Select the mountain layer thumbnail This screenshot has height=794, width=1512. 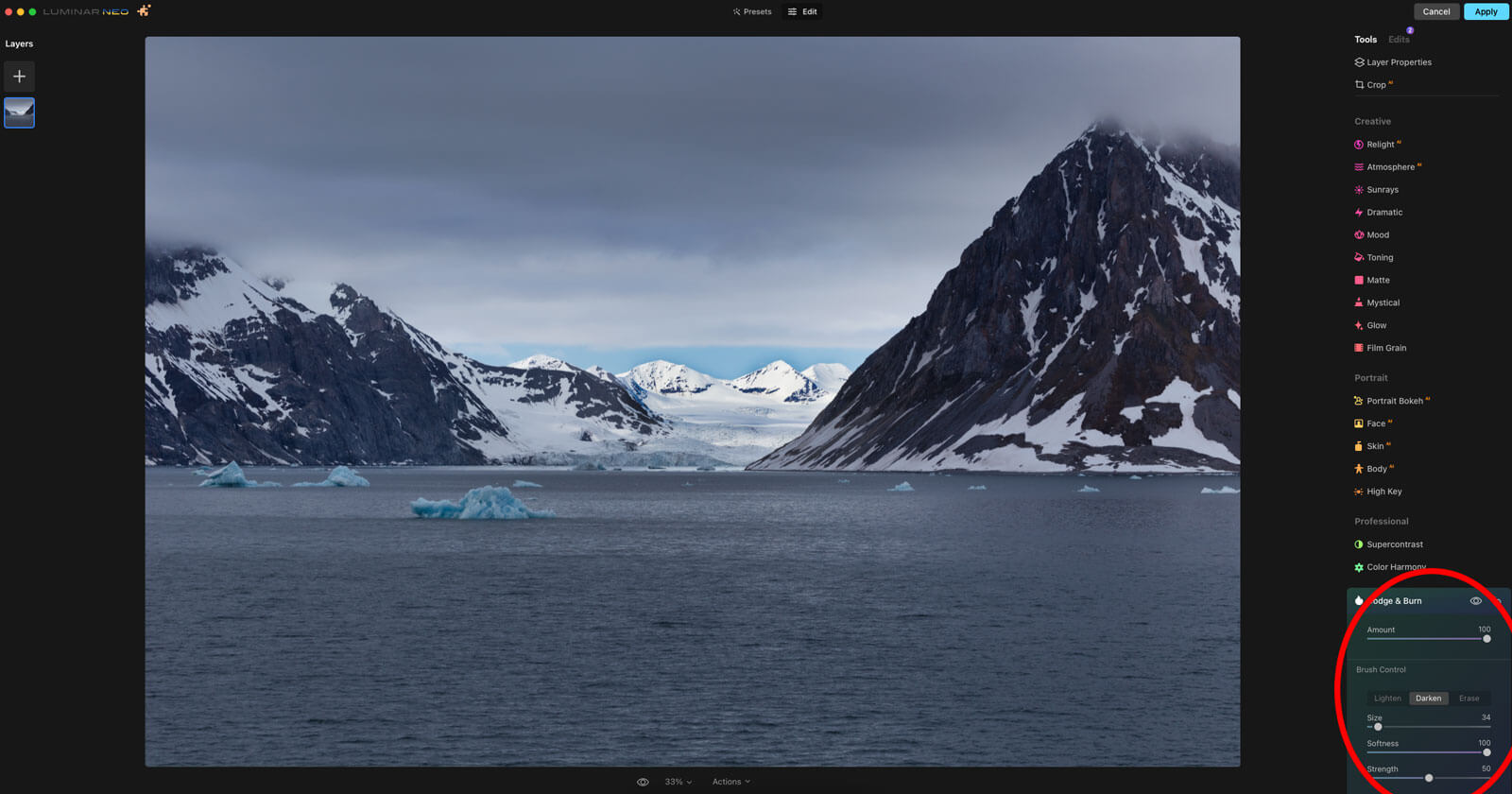click(20, 112)
